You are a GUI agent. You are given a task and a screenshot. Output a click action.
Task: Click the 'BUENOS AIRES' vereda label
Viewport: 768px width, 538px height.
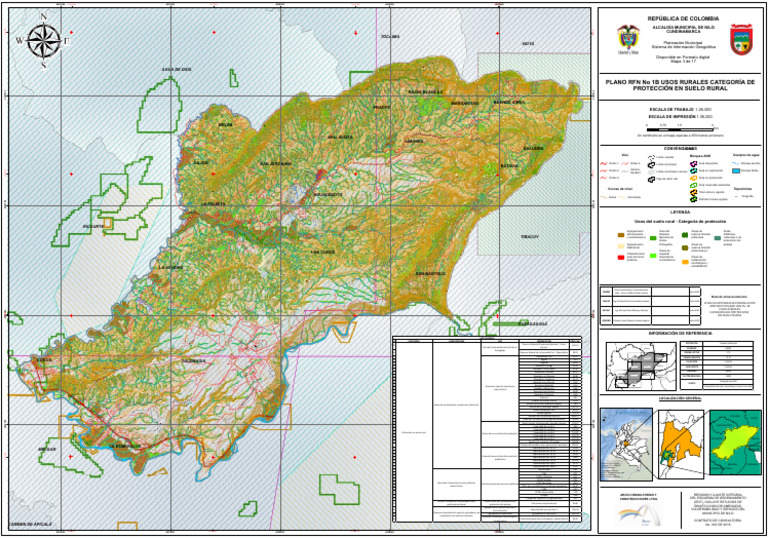[509, 102]
